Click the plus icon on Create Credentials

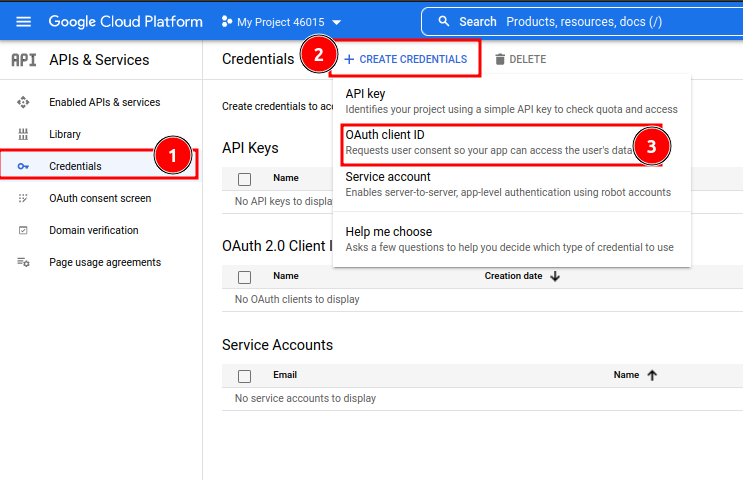(349, 59)
